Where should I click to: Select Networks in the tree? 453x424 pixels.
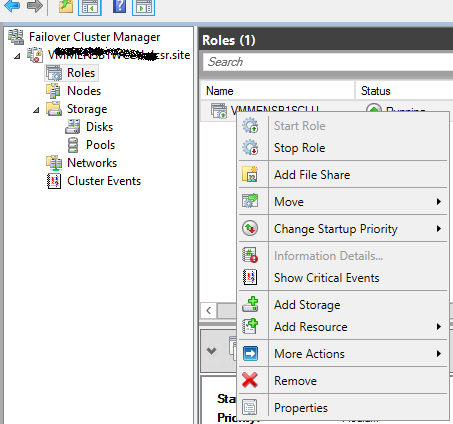click(x=92, y=163)
